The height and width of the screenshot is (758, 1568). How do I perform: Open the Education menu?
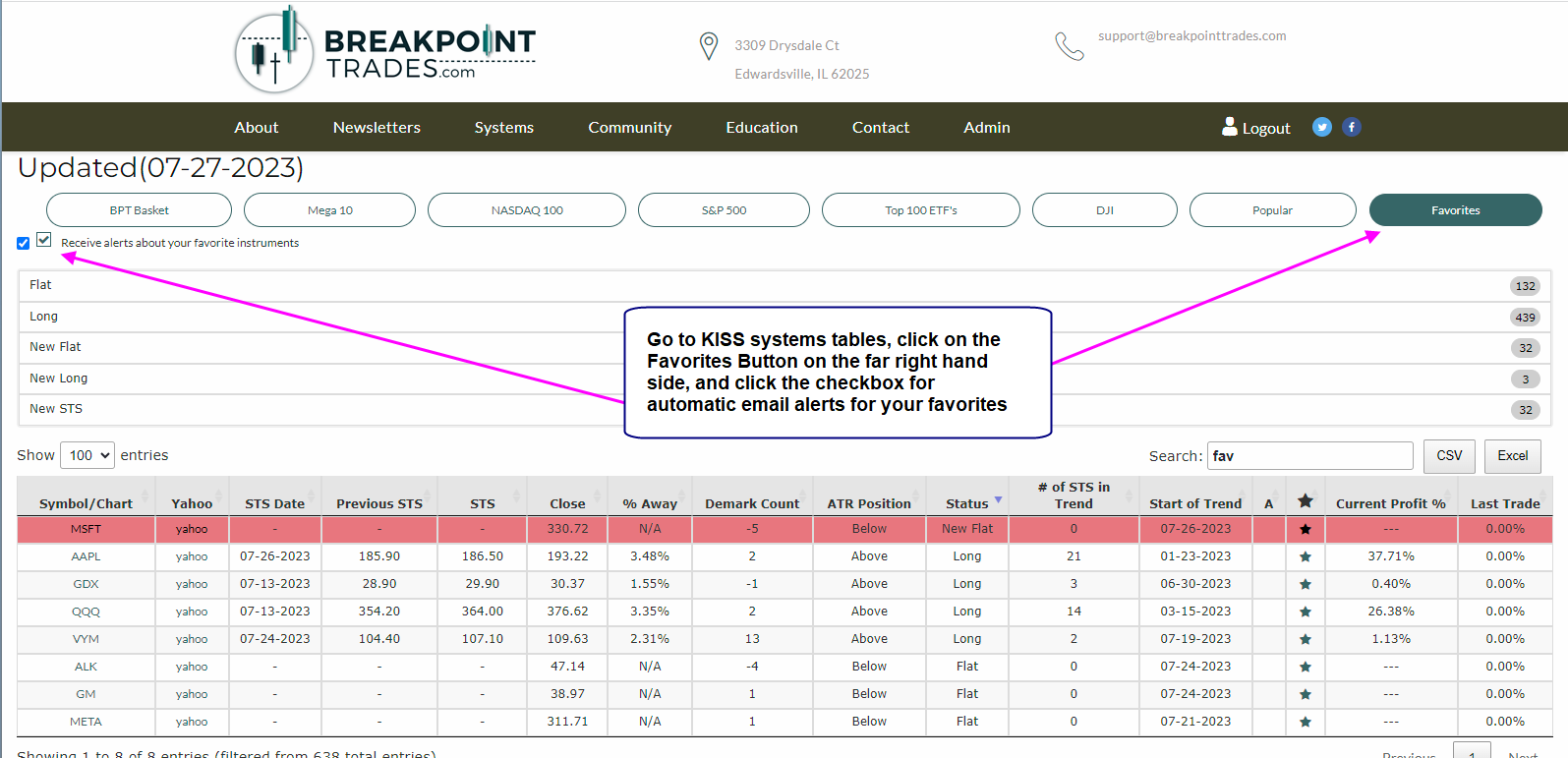(762, 127)
